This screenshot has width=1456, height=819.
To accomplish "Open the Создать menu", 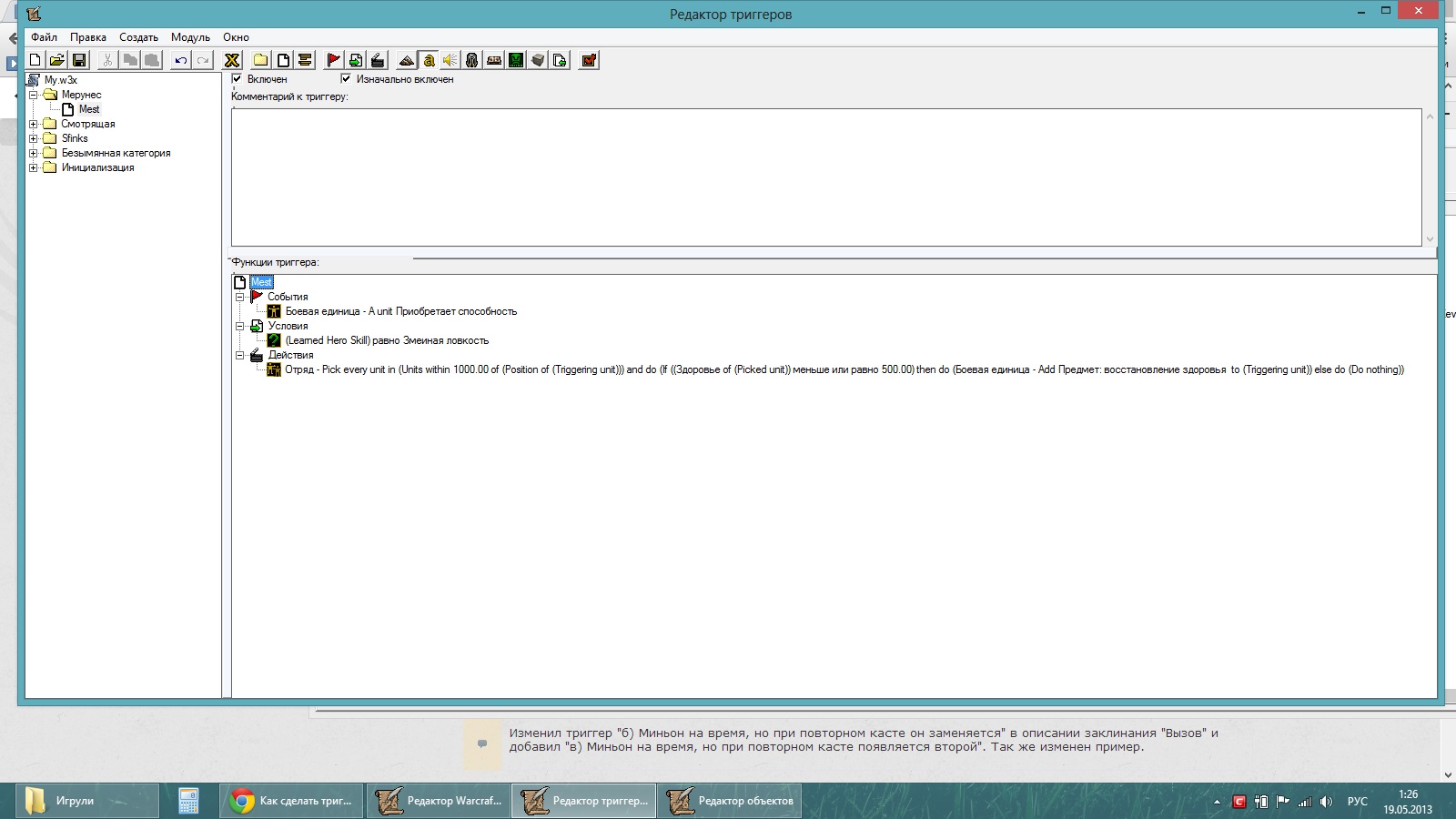I will click(x=138, y=37).
